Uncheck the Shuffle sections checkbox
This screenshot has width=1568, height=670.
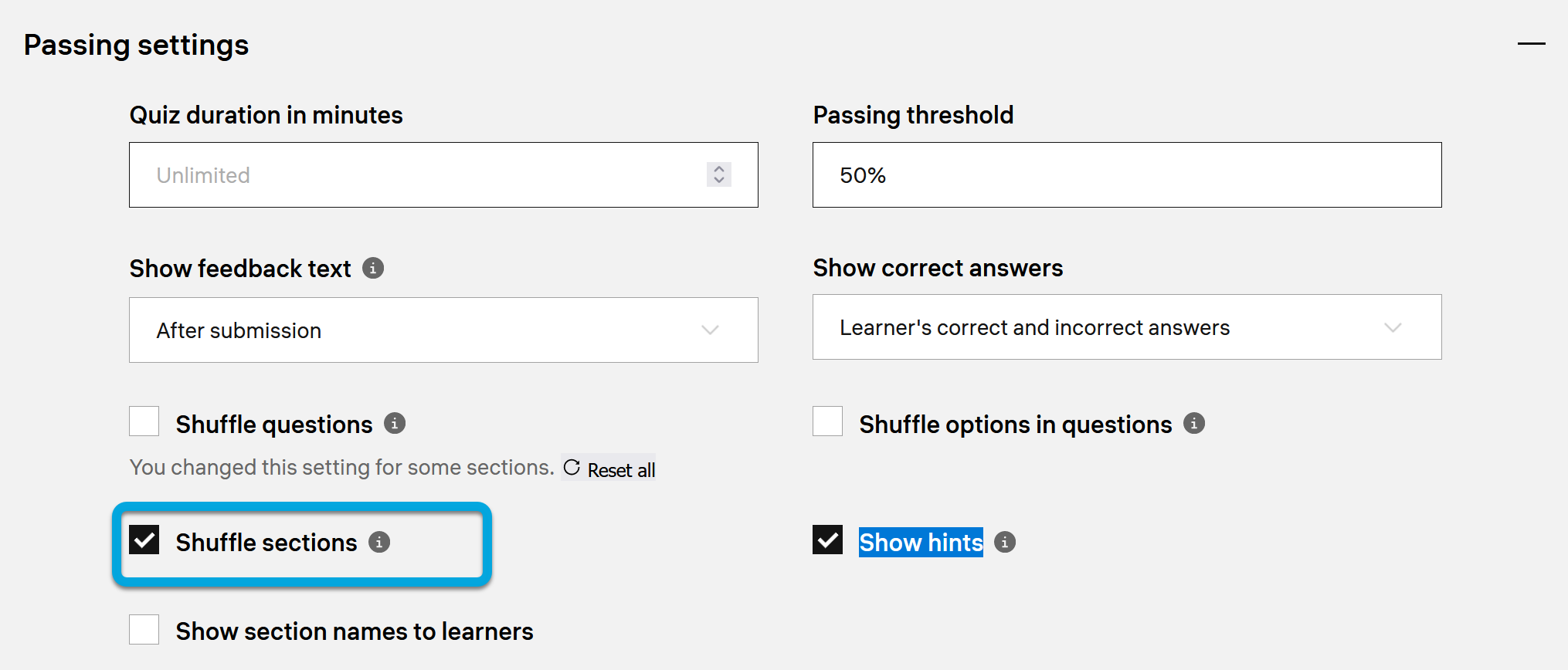pyautogui.click(x=144, y=540)
